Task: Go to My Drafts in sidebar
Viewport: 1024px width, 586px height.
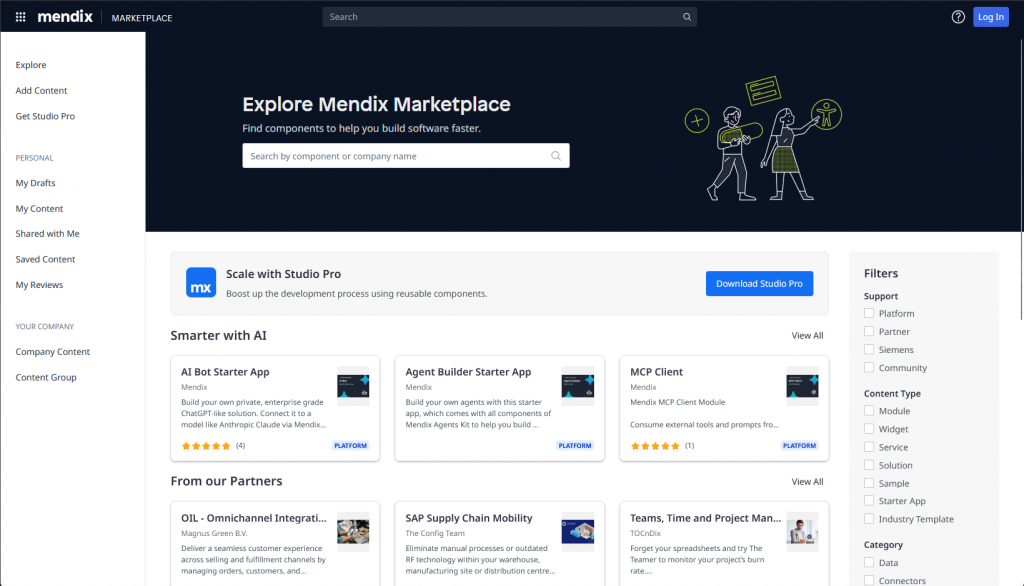Action: [36, 183]
